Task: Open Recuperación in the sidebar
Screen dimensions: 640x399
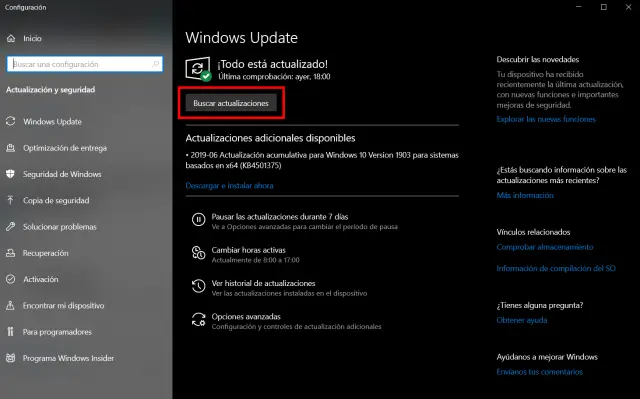Action: pos(45,253)
